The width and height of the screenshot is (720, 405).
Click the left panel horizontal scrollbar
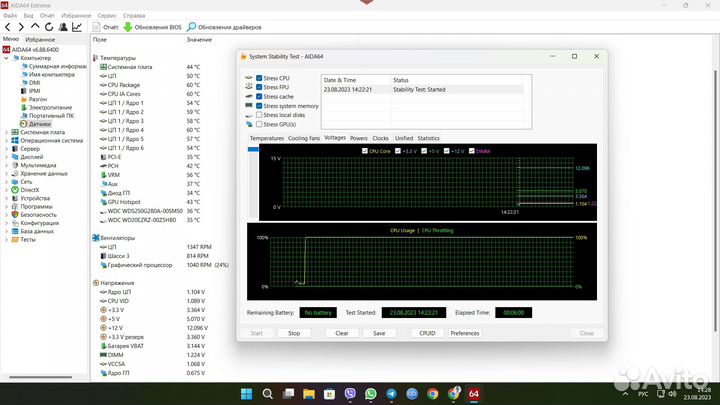(40, 377)
